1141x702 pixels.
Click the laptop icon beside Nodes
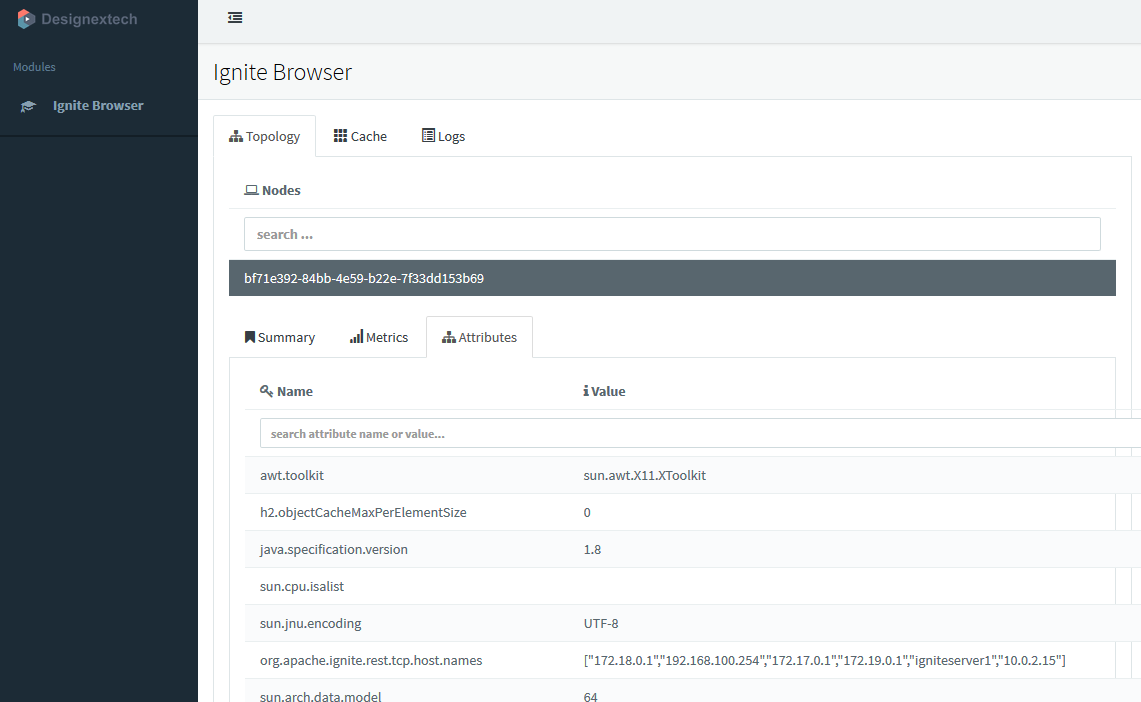[251, 190]
